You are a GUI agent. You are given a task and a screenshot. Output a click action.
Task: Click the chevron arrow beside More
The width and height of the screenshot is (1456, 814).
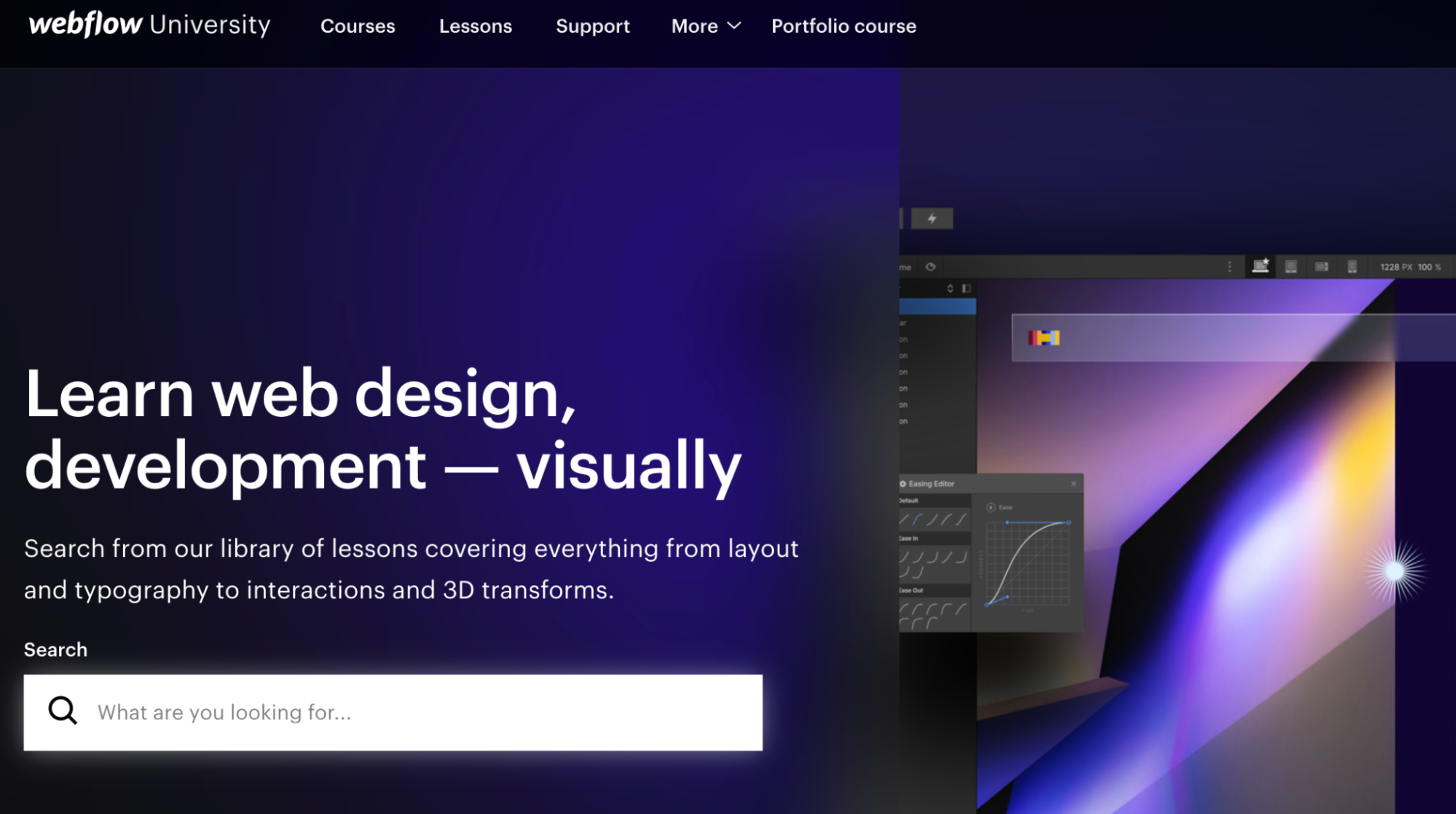click(734, 26)
